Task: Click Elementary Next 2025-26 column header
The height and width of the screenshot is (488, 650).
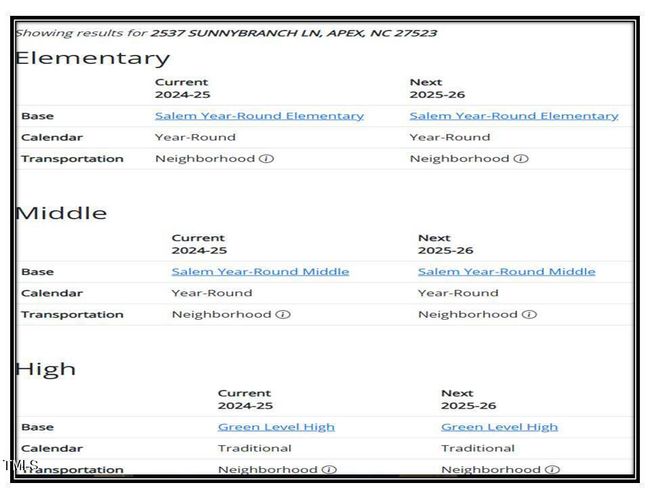Action: 437,88
